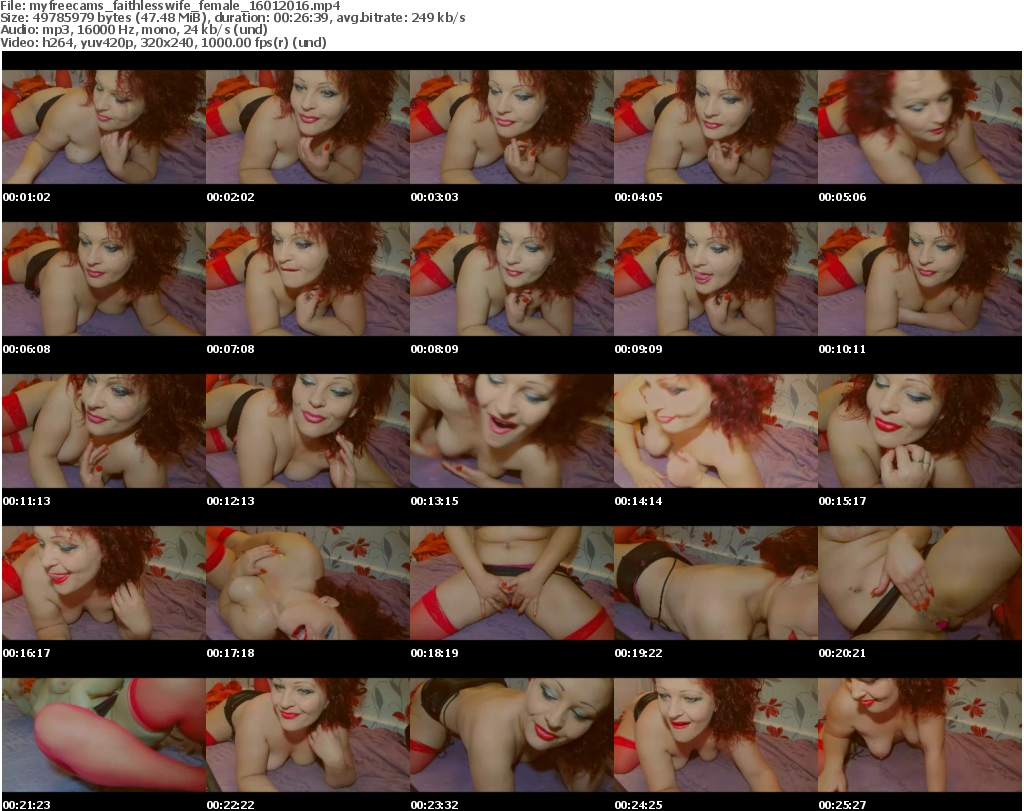Select the 00:11:13 timestamp label
This screenshot has width=1024, height=811.
click(x=27, y=501)
